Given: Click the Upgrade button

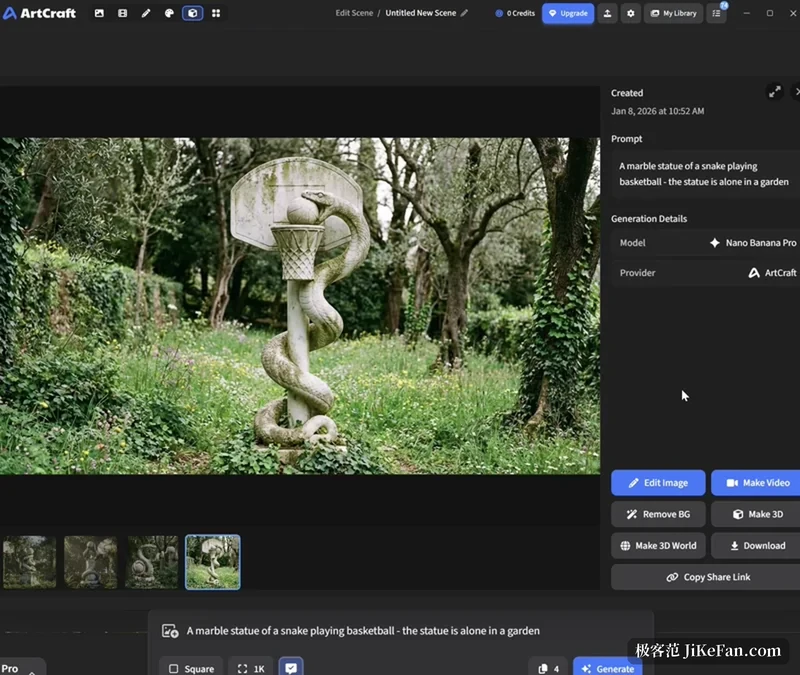Looking at the screenshot, I should (568, 13).
